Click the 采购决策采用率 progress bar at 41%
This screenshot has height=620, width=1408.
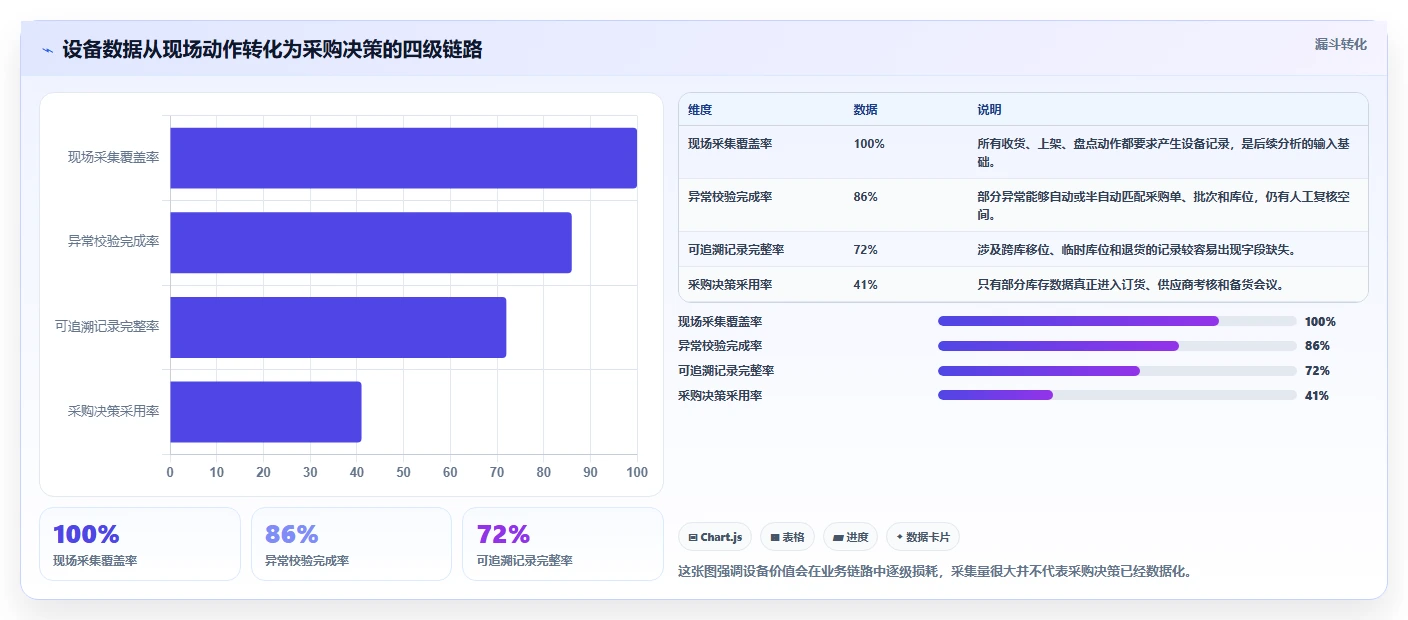pyautogui.click(x=1117, y=395)
